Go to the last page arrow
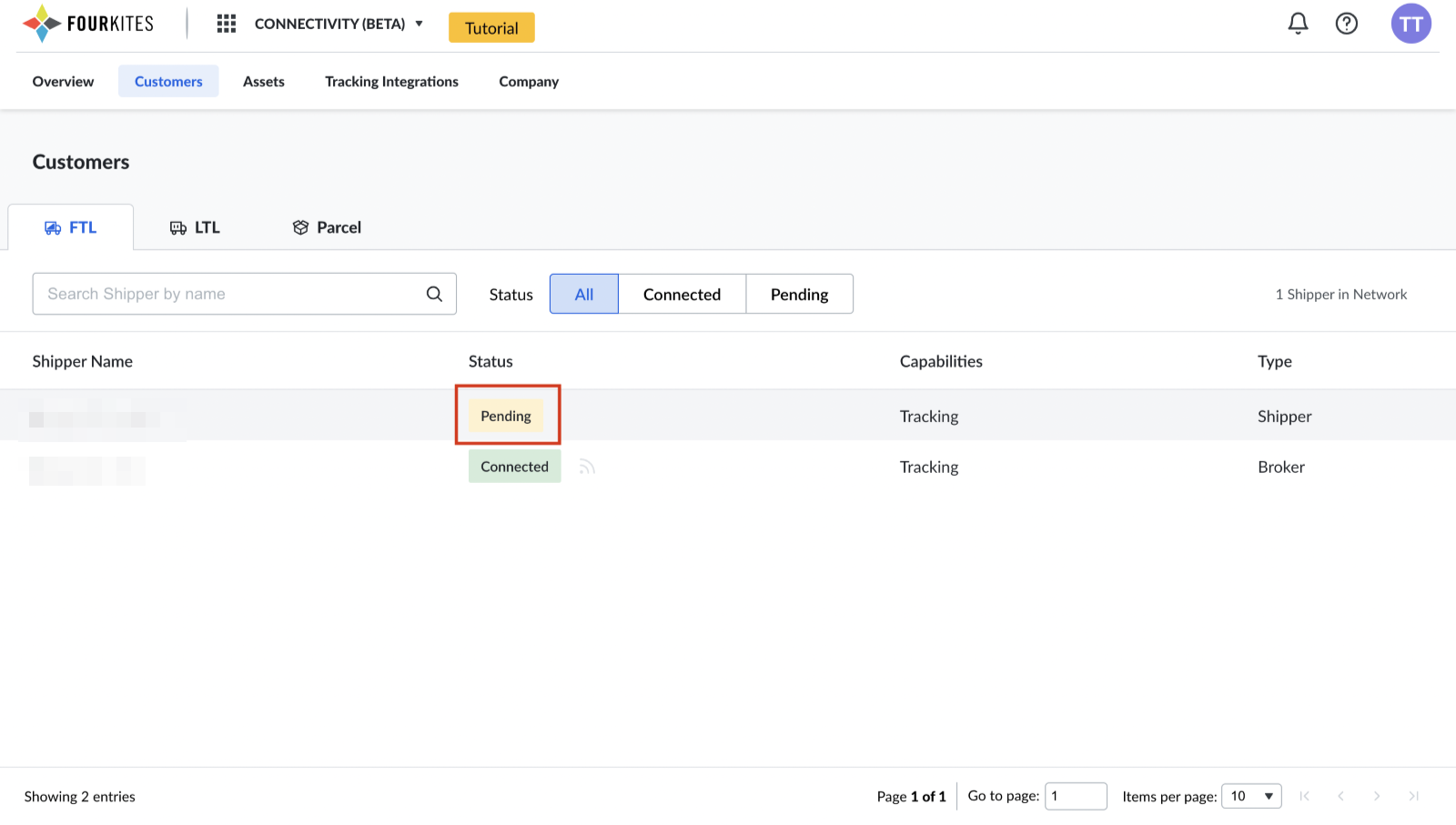Image resolution: width=1456 pixels, height=825 pixels. pos(1413,796)
